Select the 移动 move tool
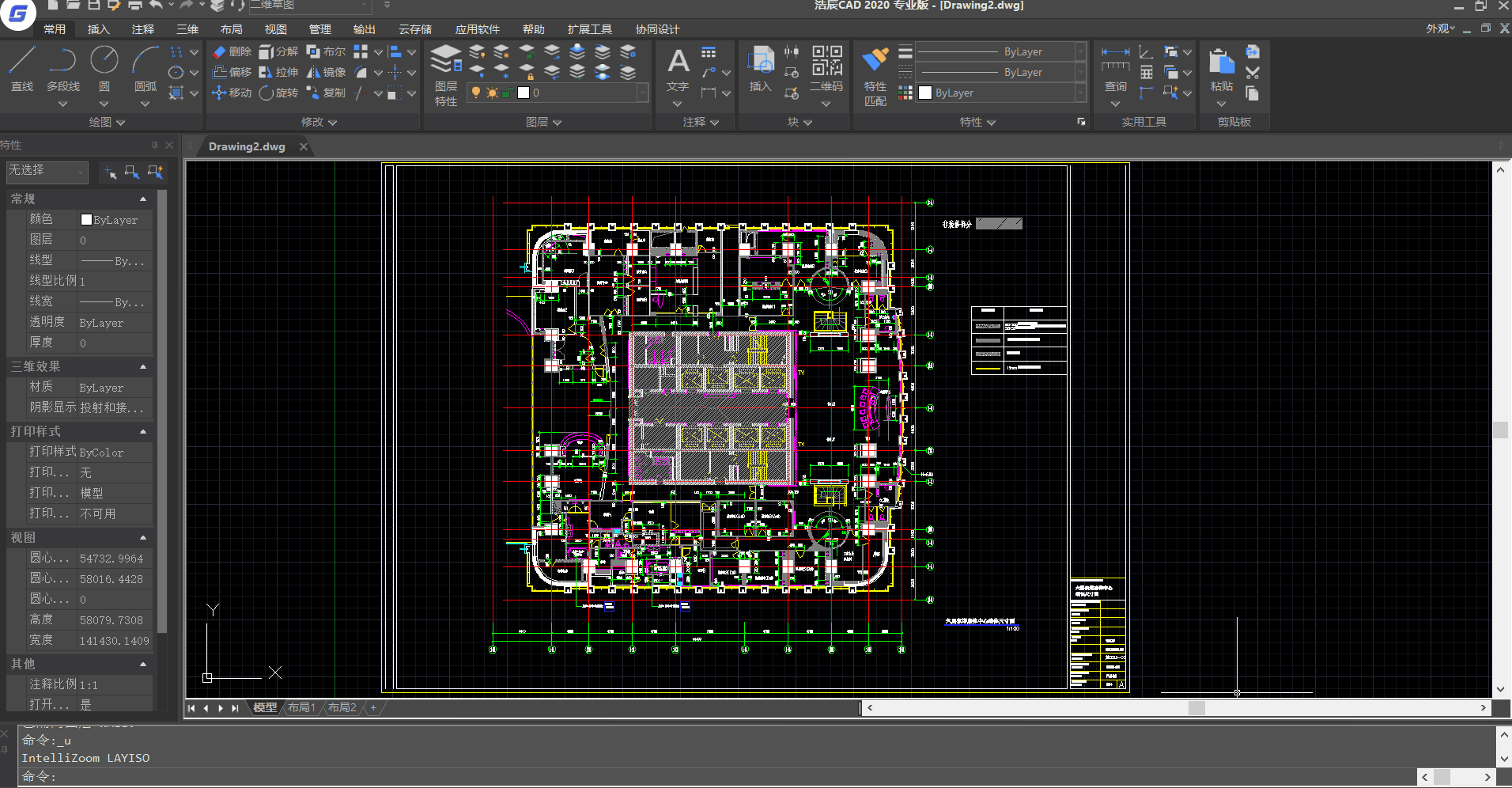Image resolution: width=1512 pixels, height=788 pixels. (232, 93)
